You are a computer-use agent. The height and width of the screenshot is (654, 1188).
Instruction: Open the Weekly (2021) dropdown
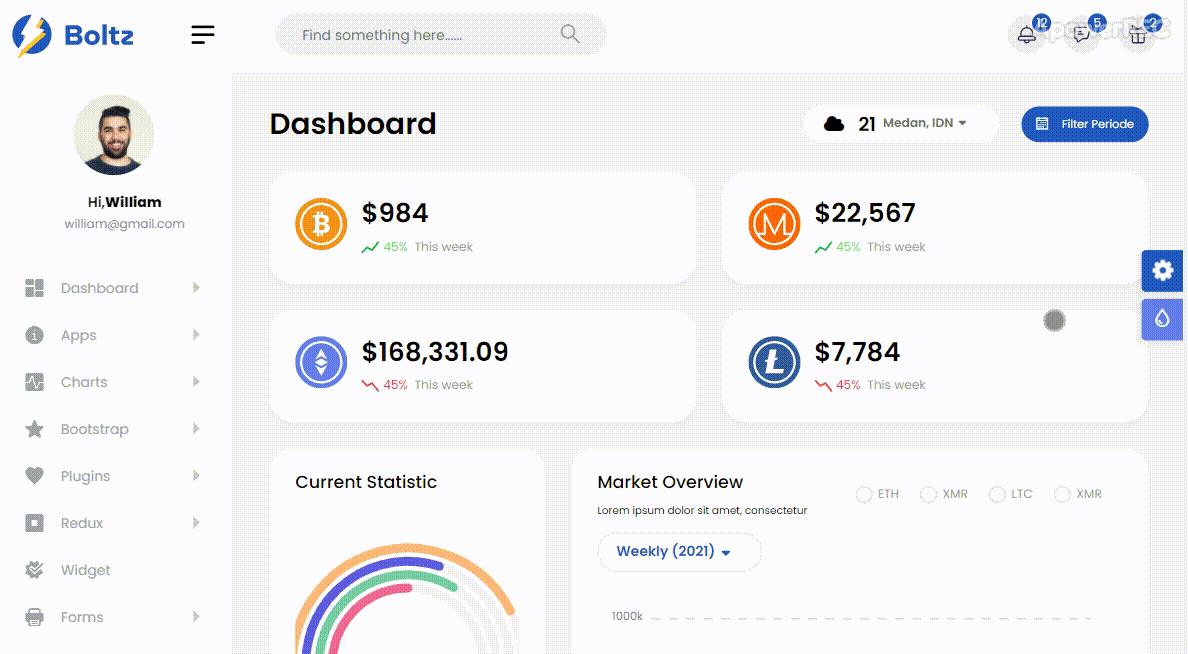[679, 552]
